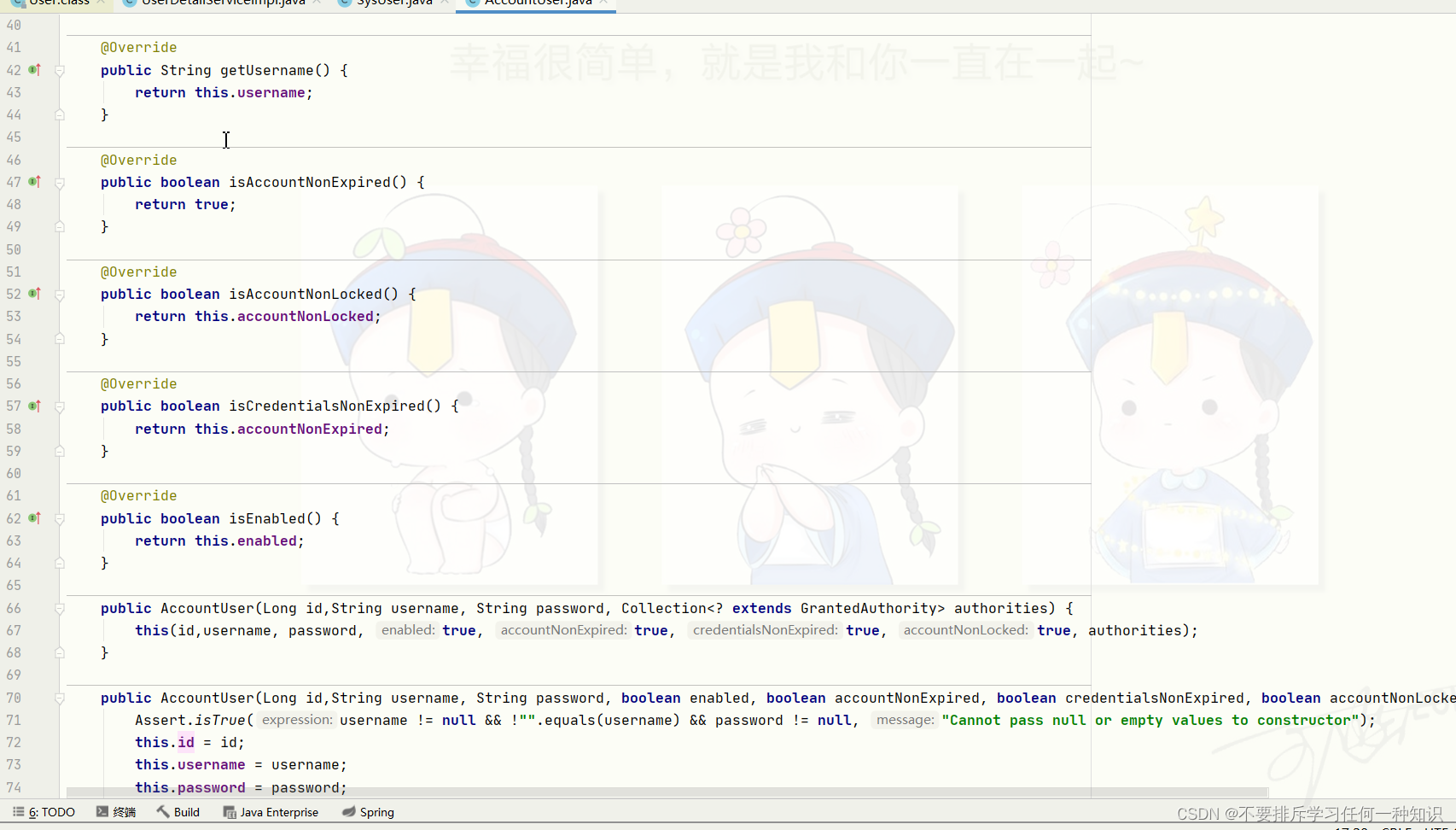Click line number 69 in the gutter
The width and height of the screenshot is (1456, 830).
(x=14, y=675)
